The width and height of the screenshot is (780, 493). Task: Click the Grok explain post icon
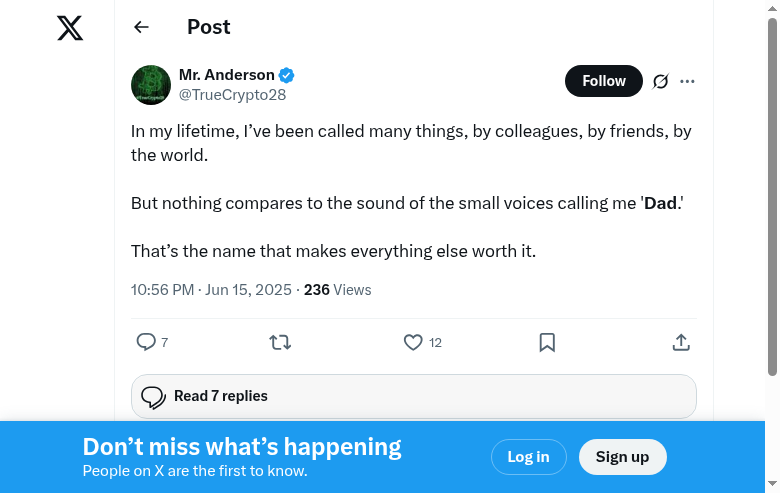[x=660, y=82]
